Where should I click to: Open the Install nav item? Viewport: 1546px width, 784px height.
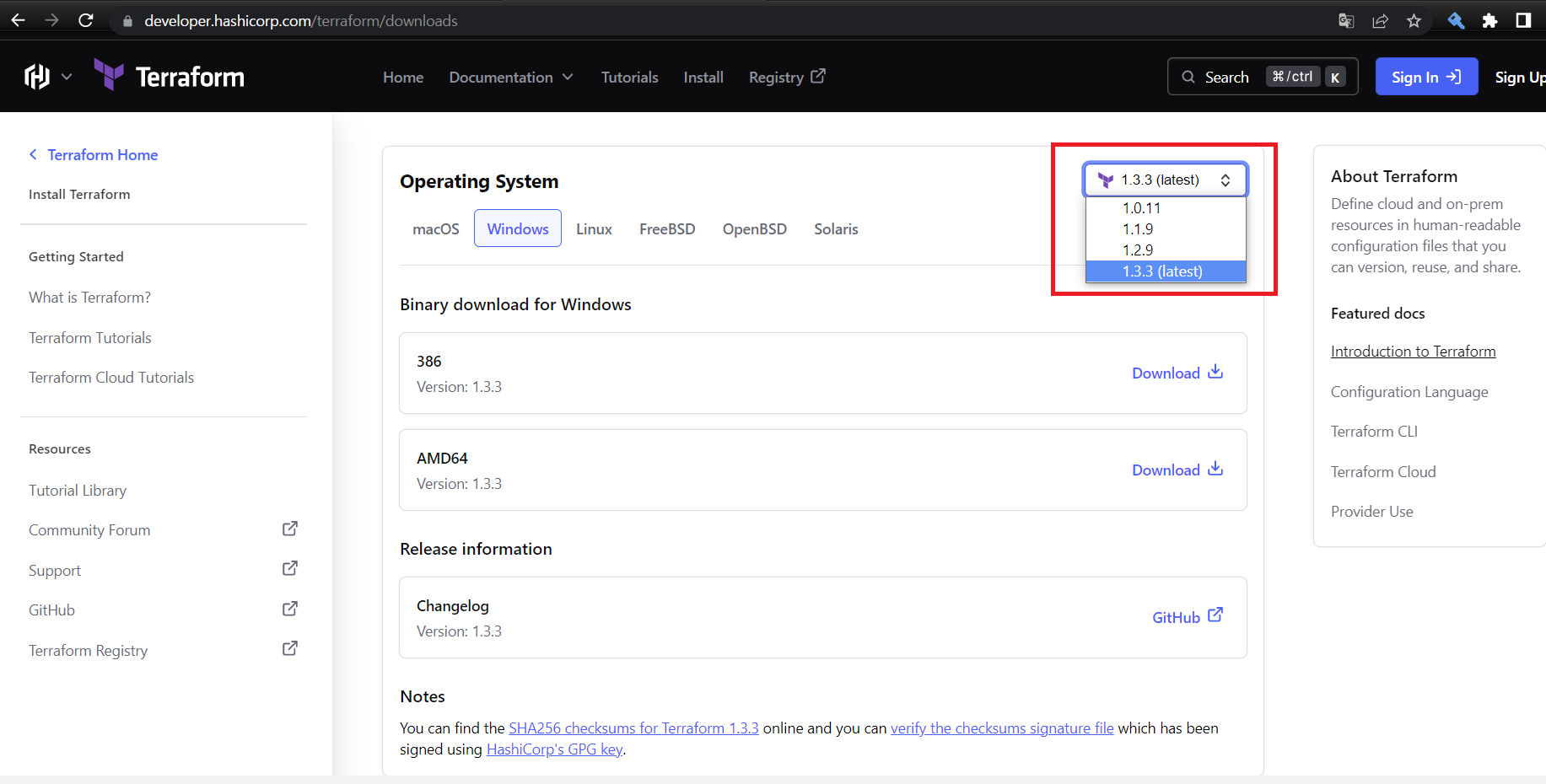click(703, 77)
